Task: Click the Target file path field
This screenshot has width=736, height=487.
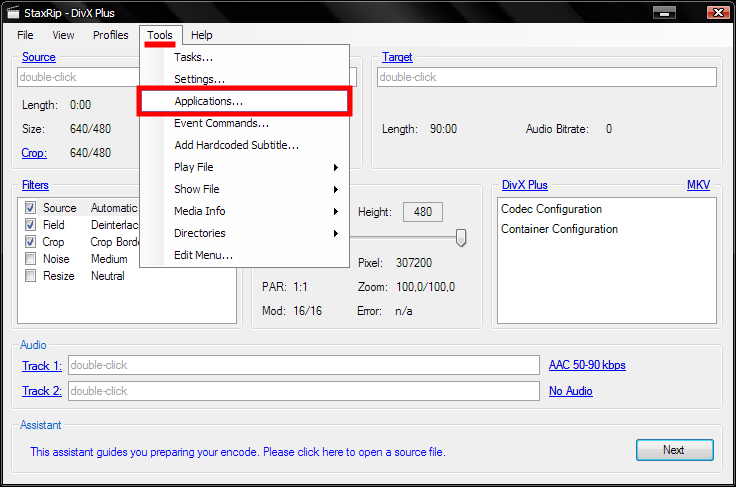Action: click(547, 77)
